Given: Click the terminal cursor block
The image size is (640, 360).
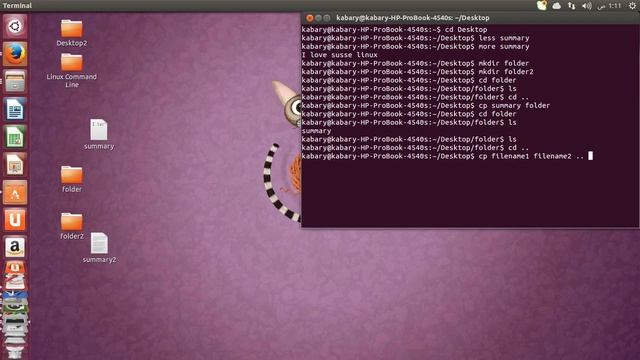Looking at the screenshot, I should coord(590,156).
